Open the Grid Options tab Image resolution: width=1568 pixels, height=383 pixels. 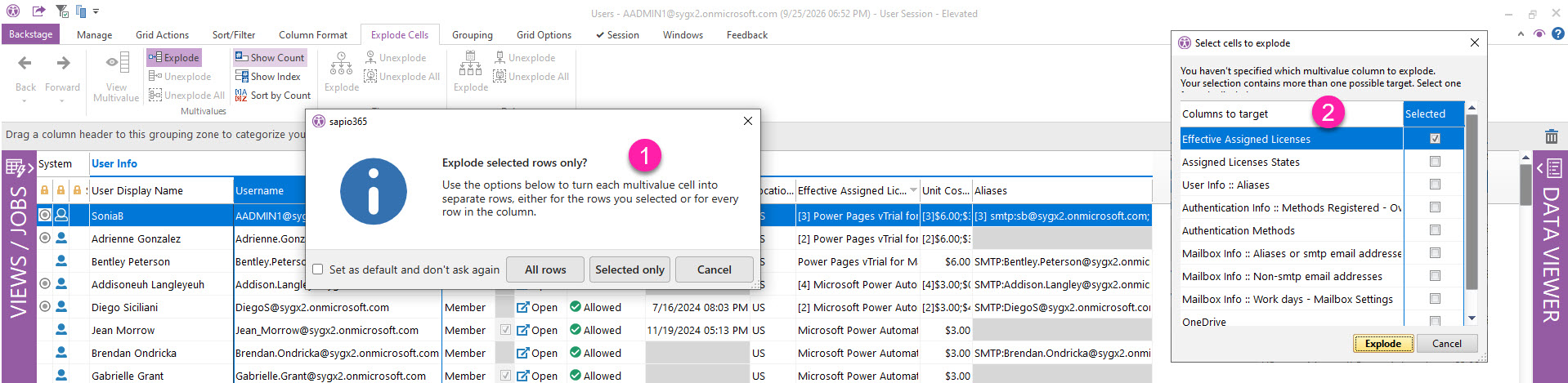pos(544,34)
